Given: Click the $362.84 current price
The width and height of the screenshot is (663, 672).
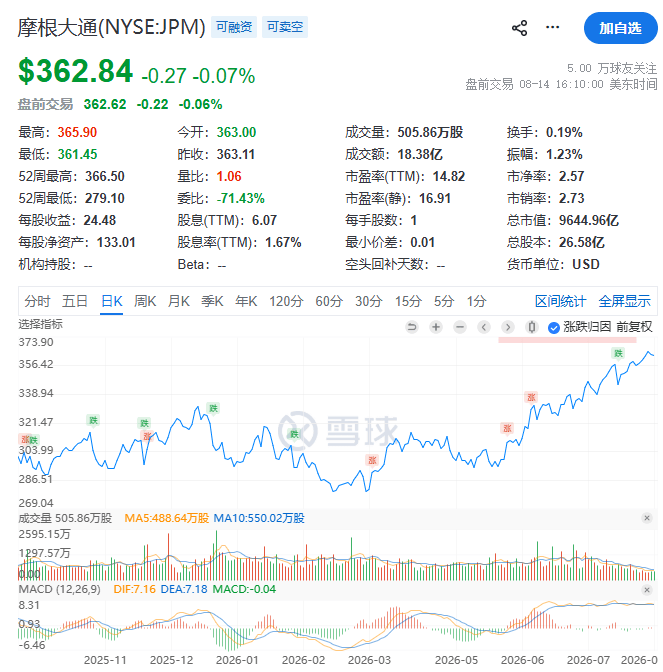Looking at the screenshot, I should tap(75, 71).
